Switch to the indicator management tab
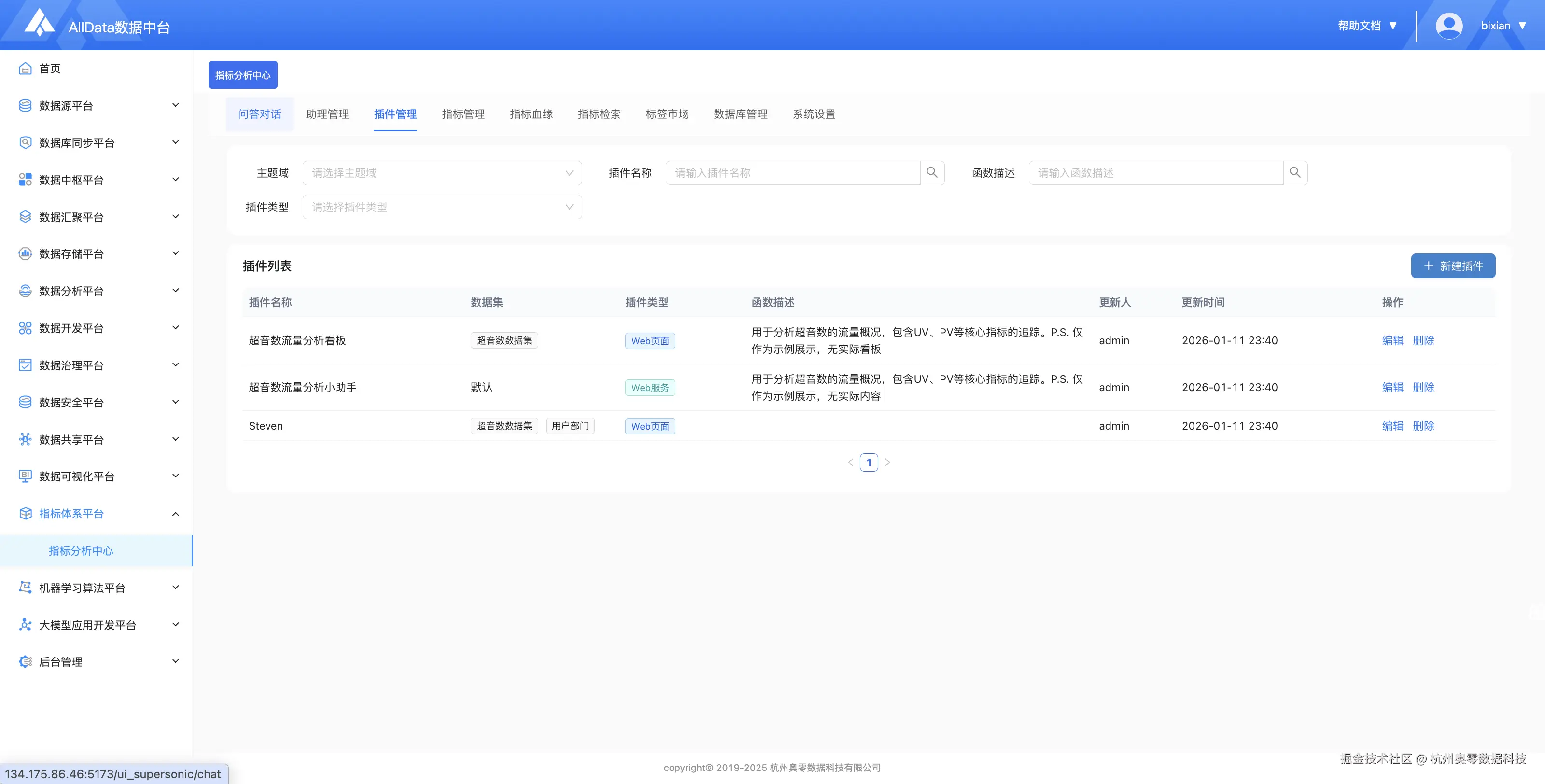Screen dimensions: 1545x784 [x=463, y=114]
